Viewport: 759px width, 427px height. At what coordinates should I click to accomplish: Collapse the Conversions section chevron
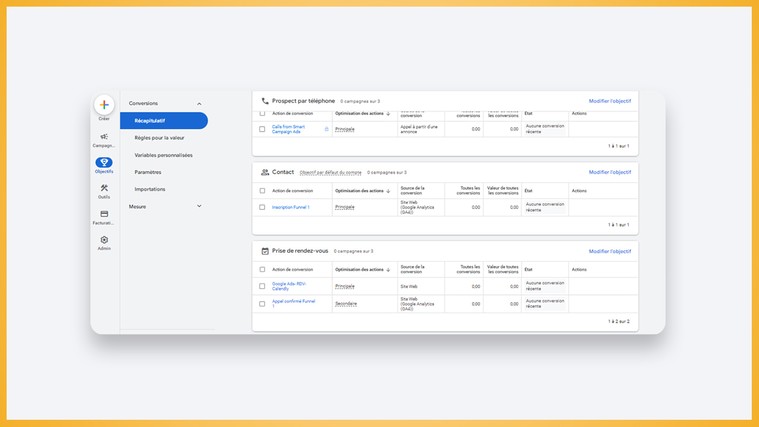point(199,104)
